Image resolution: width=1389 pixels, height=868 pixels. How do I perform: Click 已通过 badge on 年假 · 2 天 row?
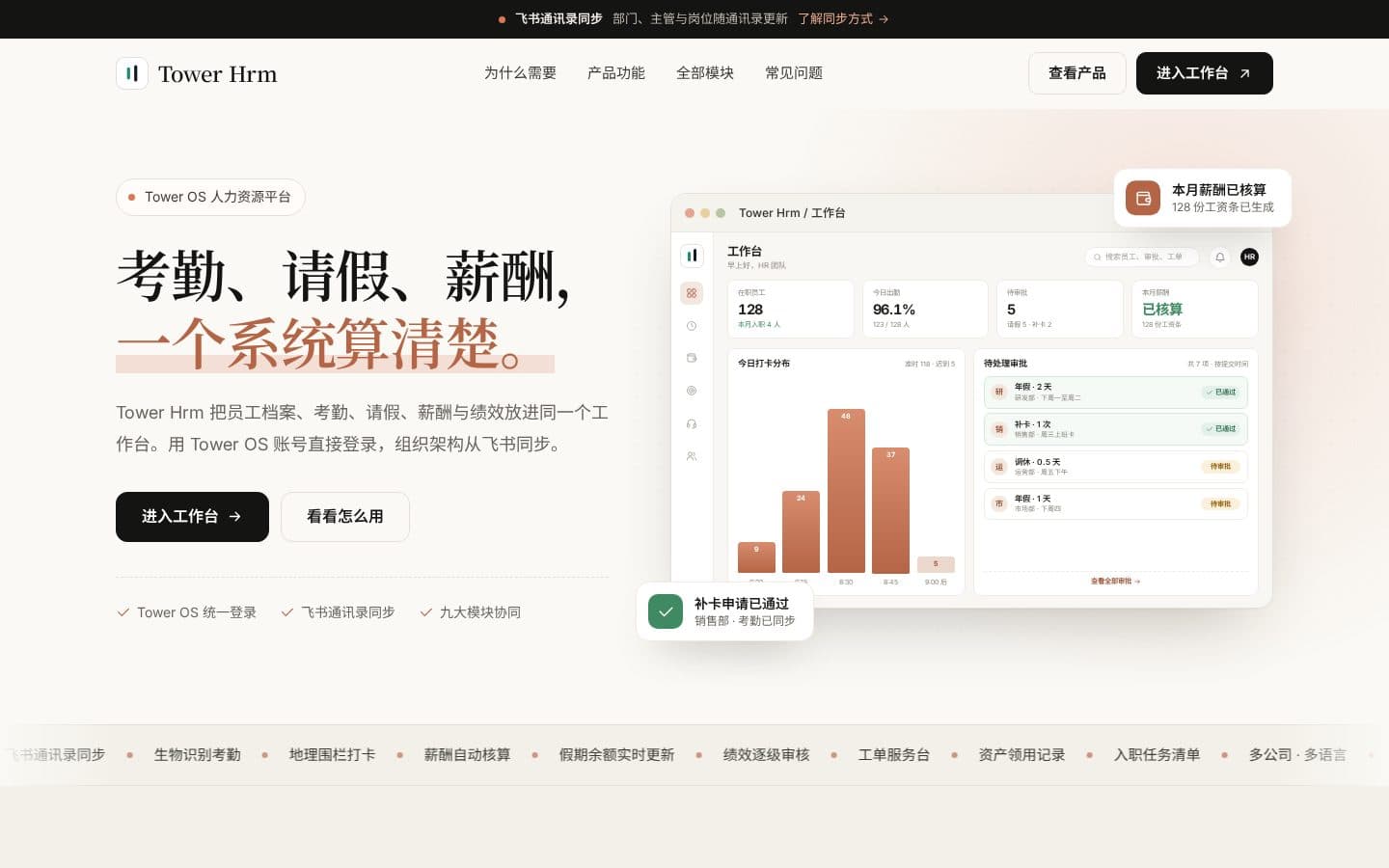1221,393
